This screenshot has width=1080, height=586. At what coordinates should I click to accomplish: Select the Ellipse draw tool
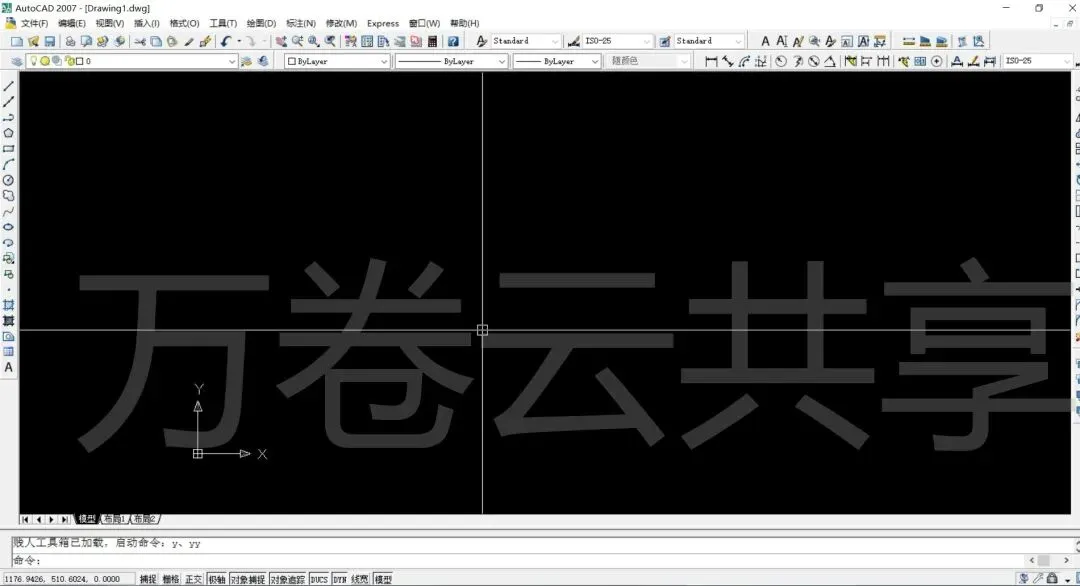[x=8, y=227]
